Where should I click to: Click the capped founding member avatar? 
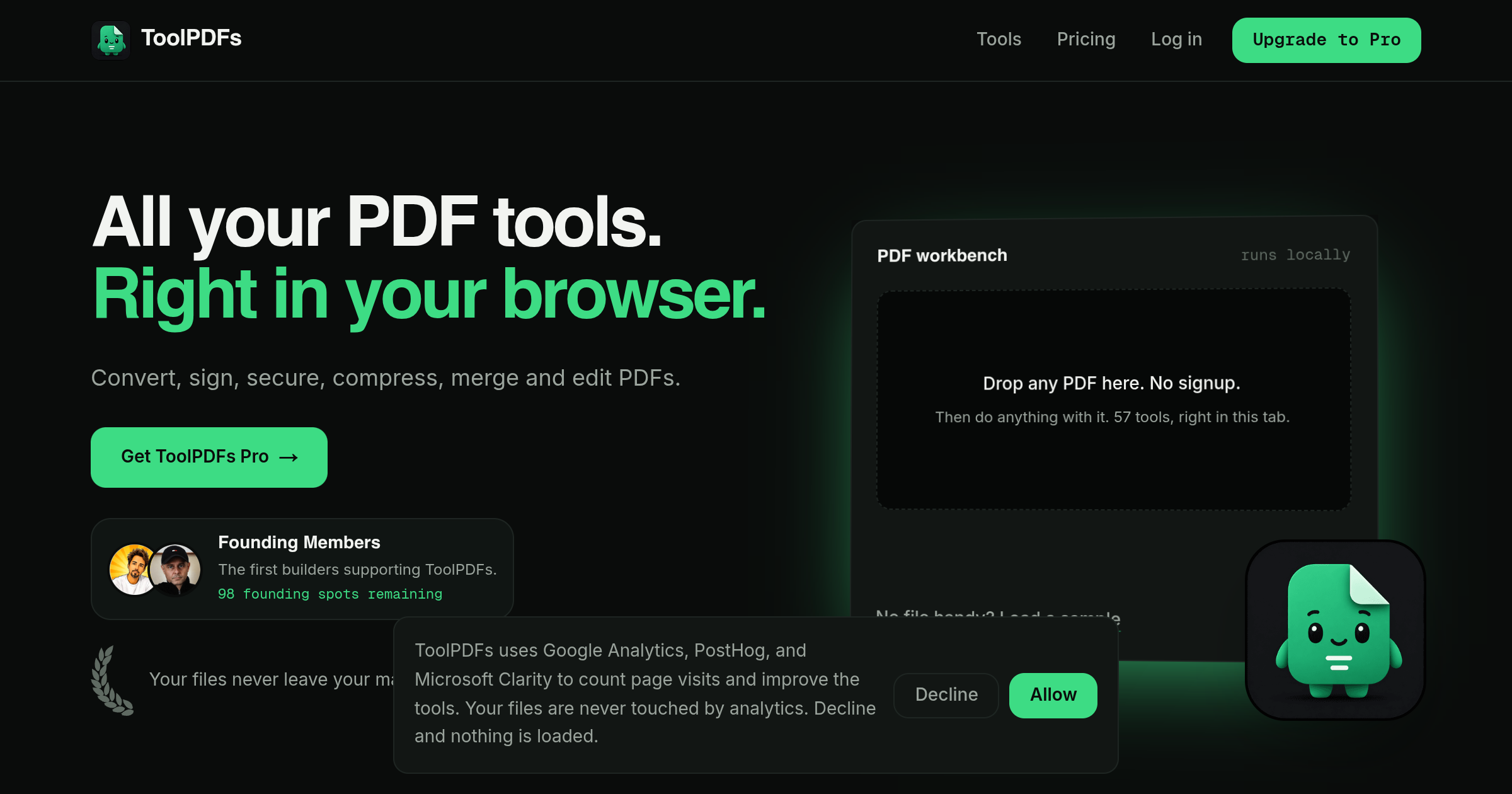pyautogui.click(x=176, y=569)
